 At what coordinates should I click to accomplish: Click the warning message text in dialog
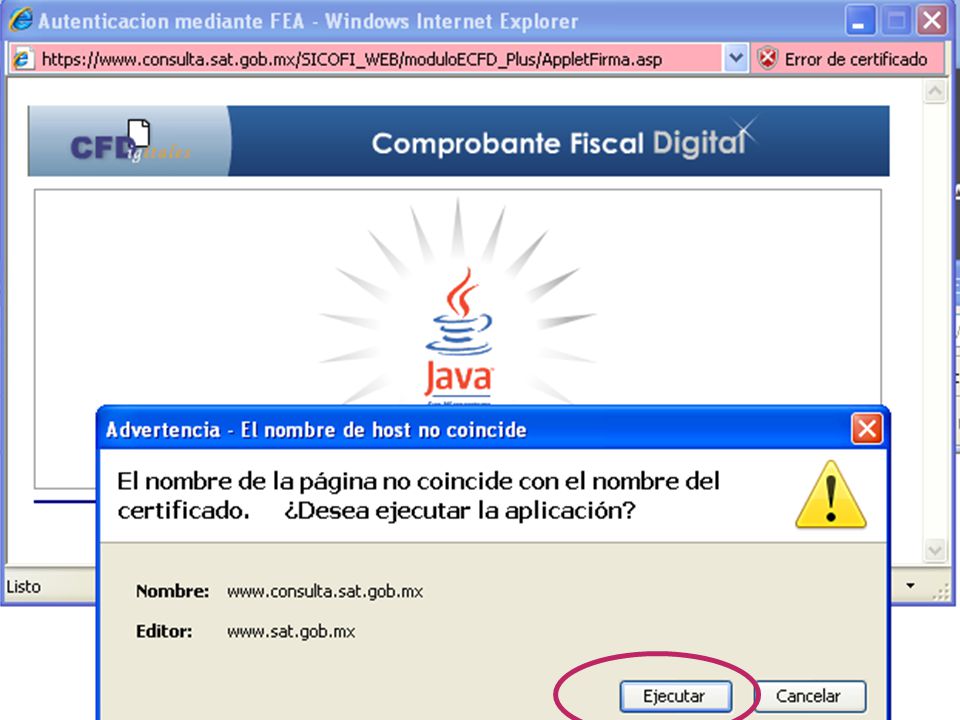(x=418, y=495)
